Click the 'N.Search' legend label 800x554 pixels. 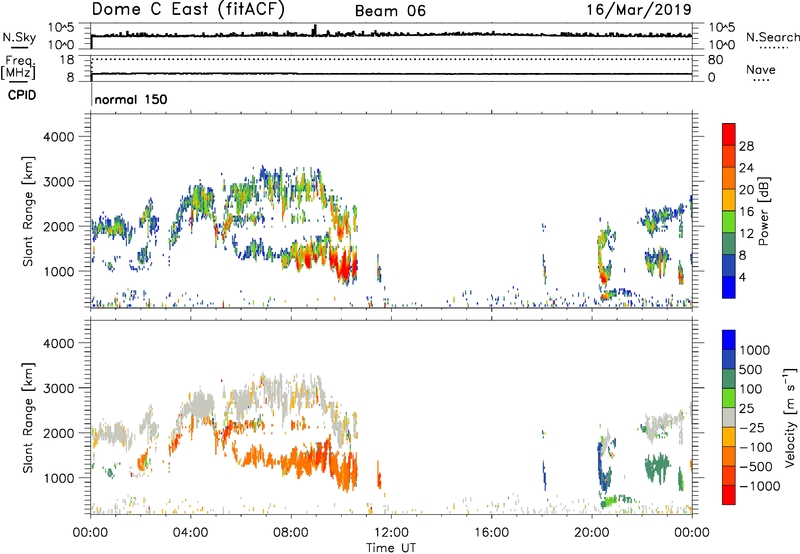[x=773, y=37]
